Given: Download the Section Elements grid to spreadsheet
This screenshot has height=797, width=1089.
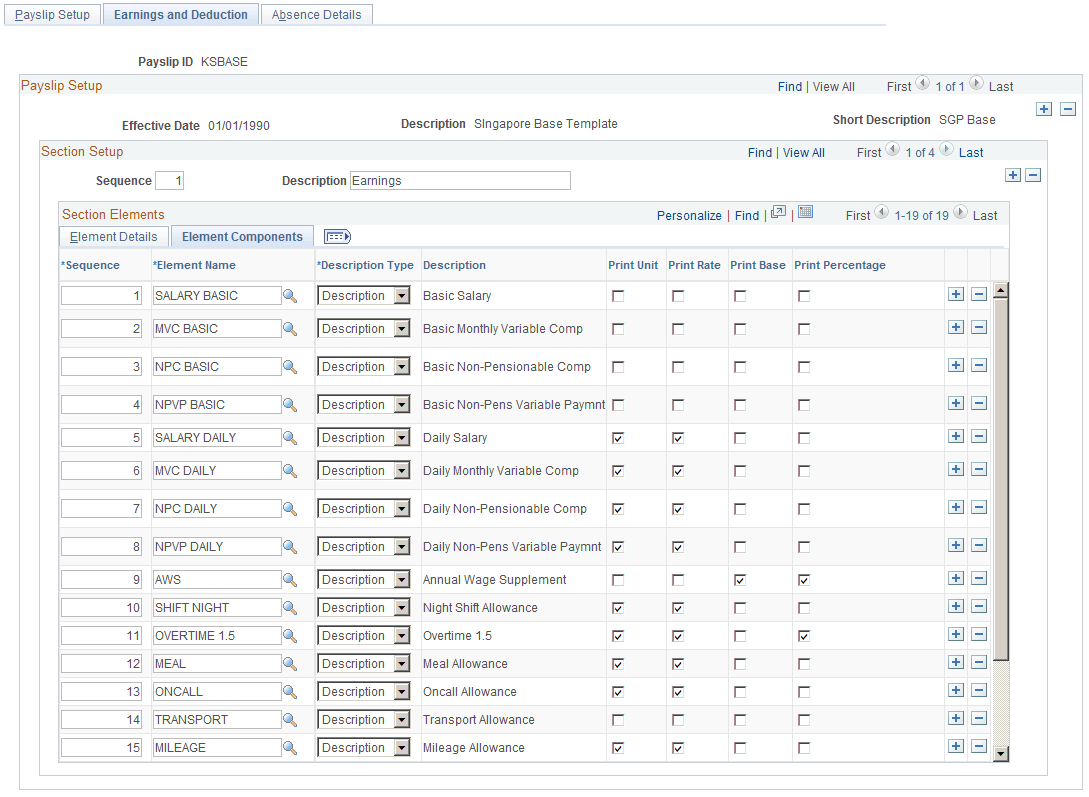Looking at the screenshot, I should (806, 214).
